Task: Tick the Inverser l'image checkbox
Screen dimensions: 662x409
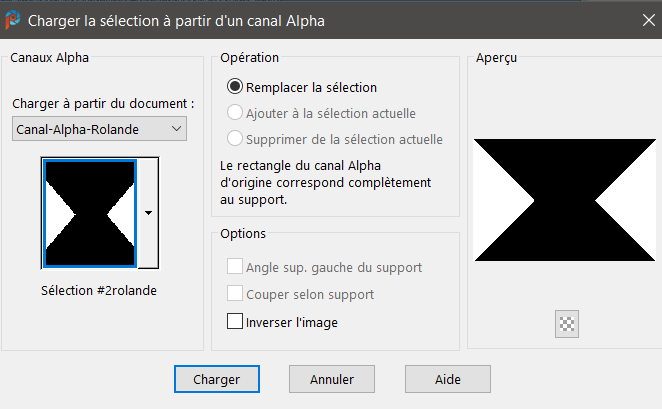Action: tap(236, 322)
